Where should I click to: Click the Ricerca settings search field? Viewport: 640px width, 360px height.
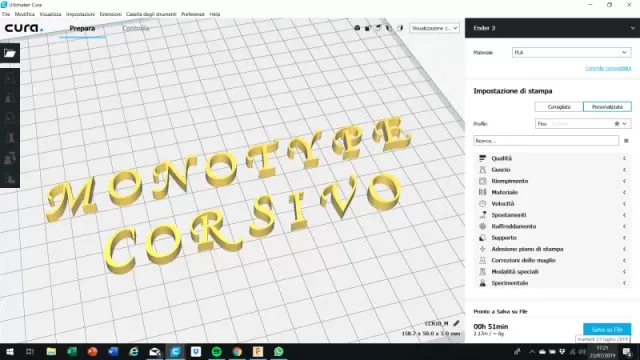click(546, 141)
